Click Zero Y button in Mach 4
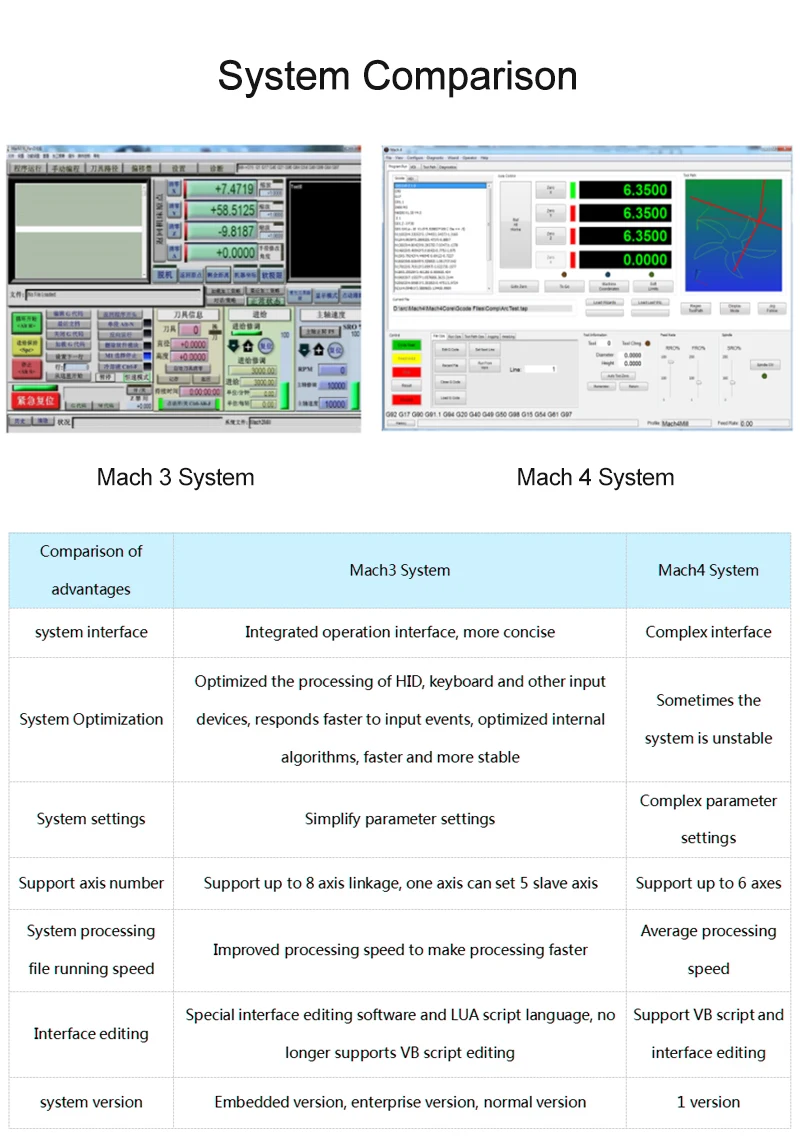 tap(551, 213)
